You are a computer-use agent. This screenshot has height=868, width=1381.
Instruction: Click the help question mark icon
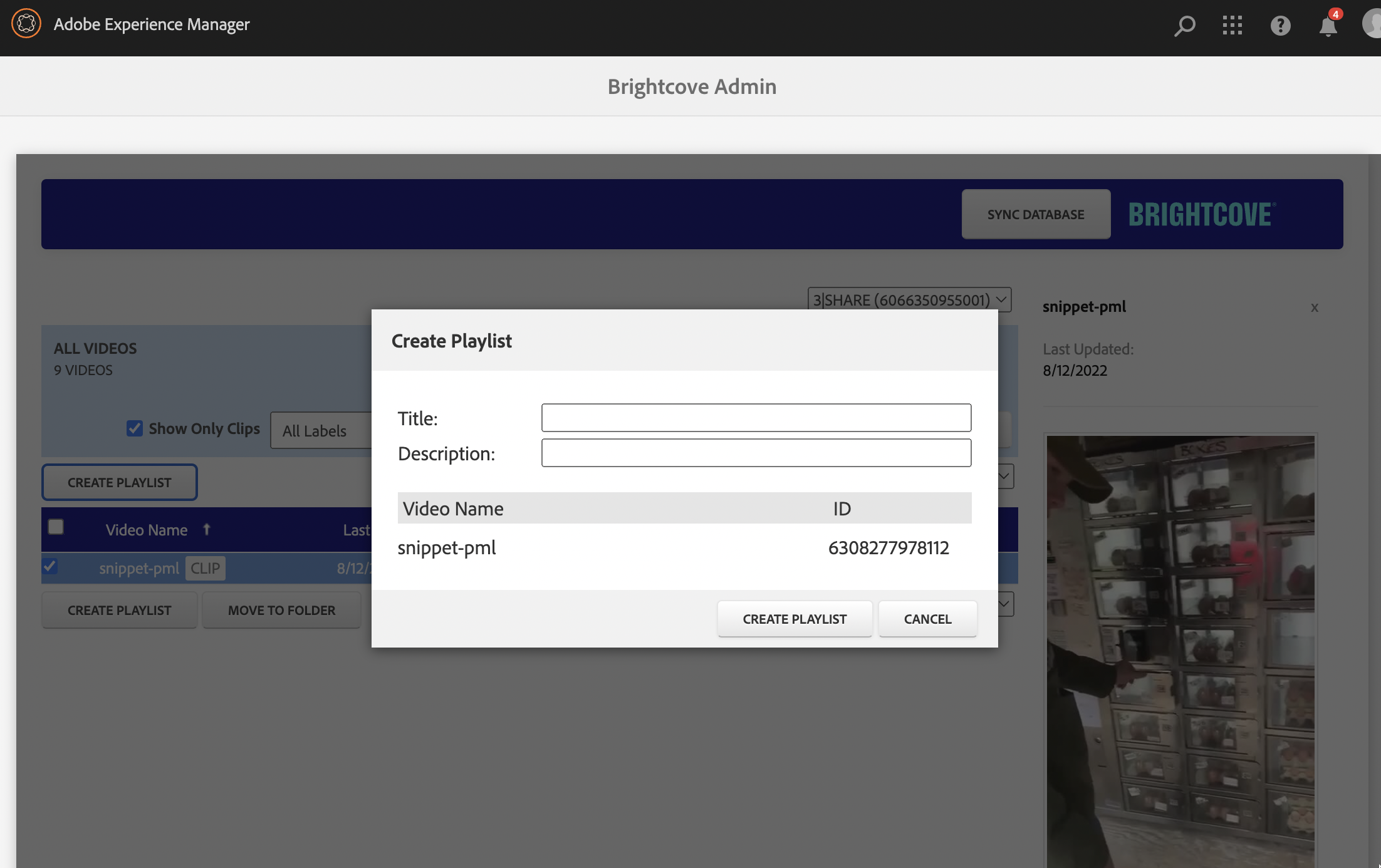[x=1280, y=26]
